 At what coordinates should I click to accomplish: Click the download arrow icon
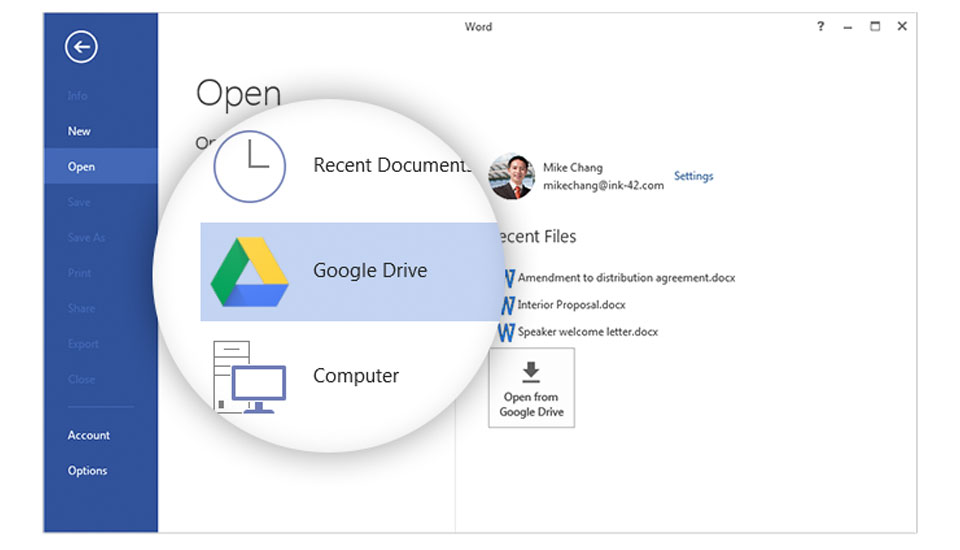pos(531,372)
